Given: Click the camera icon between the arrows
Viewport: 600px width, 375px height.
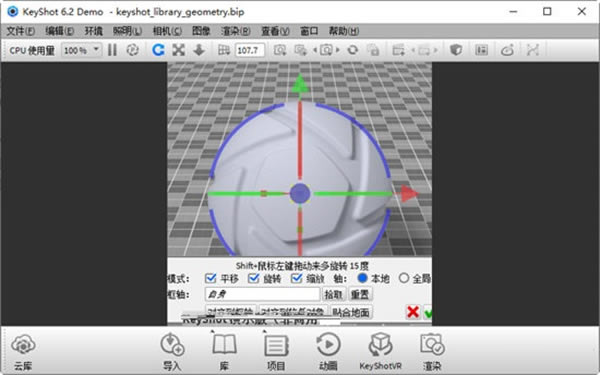Looking at the screenshot, I should pyautogui.click(x=326, y=50).
